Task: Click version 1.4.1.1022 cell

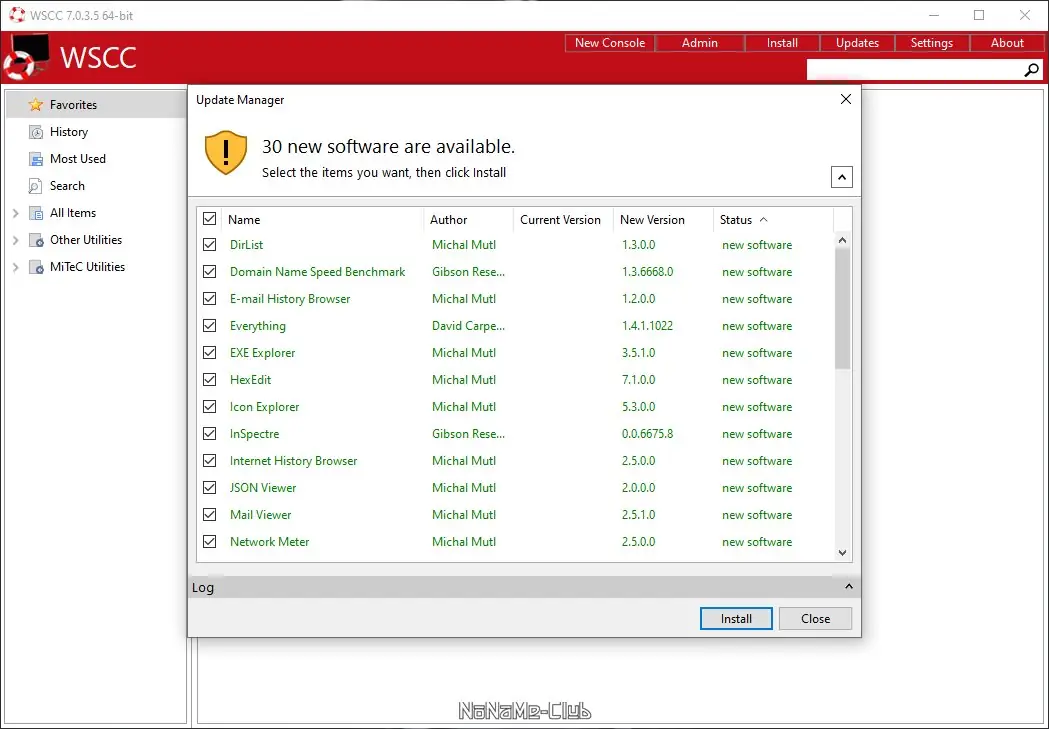Action: click(647, 326)
